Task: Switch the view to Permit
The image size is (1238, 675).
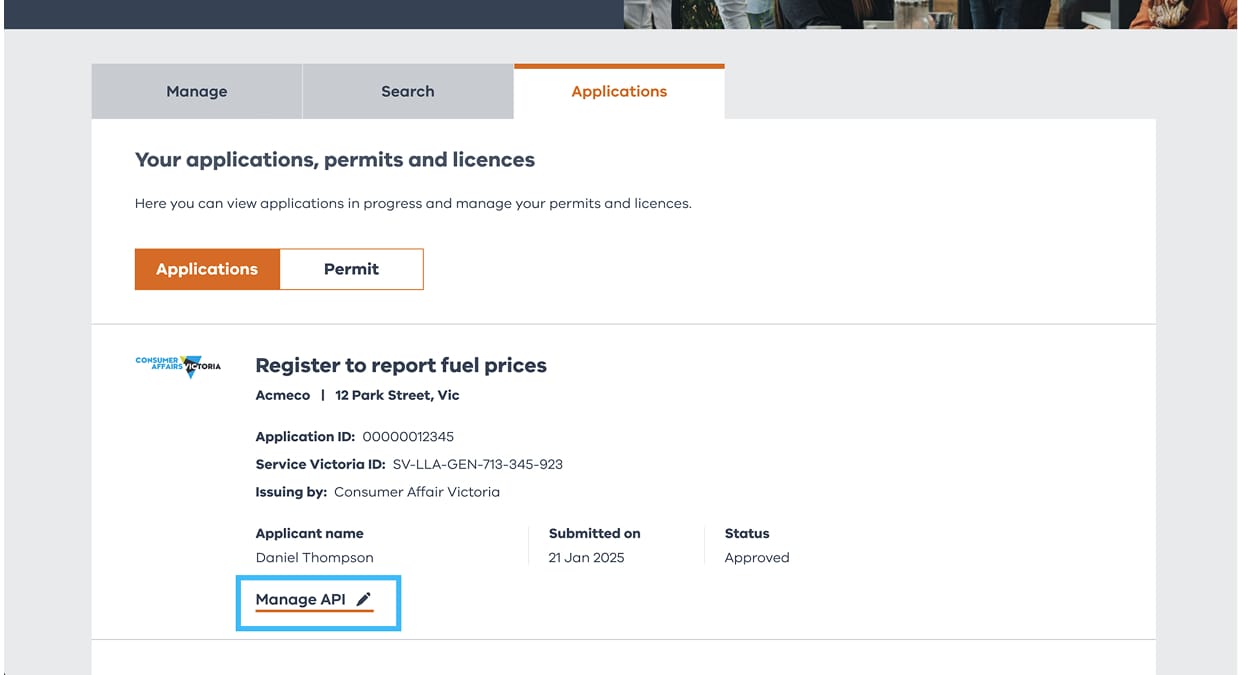Action: [351, 269]
